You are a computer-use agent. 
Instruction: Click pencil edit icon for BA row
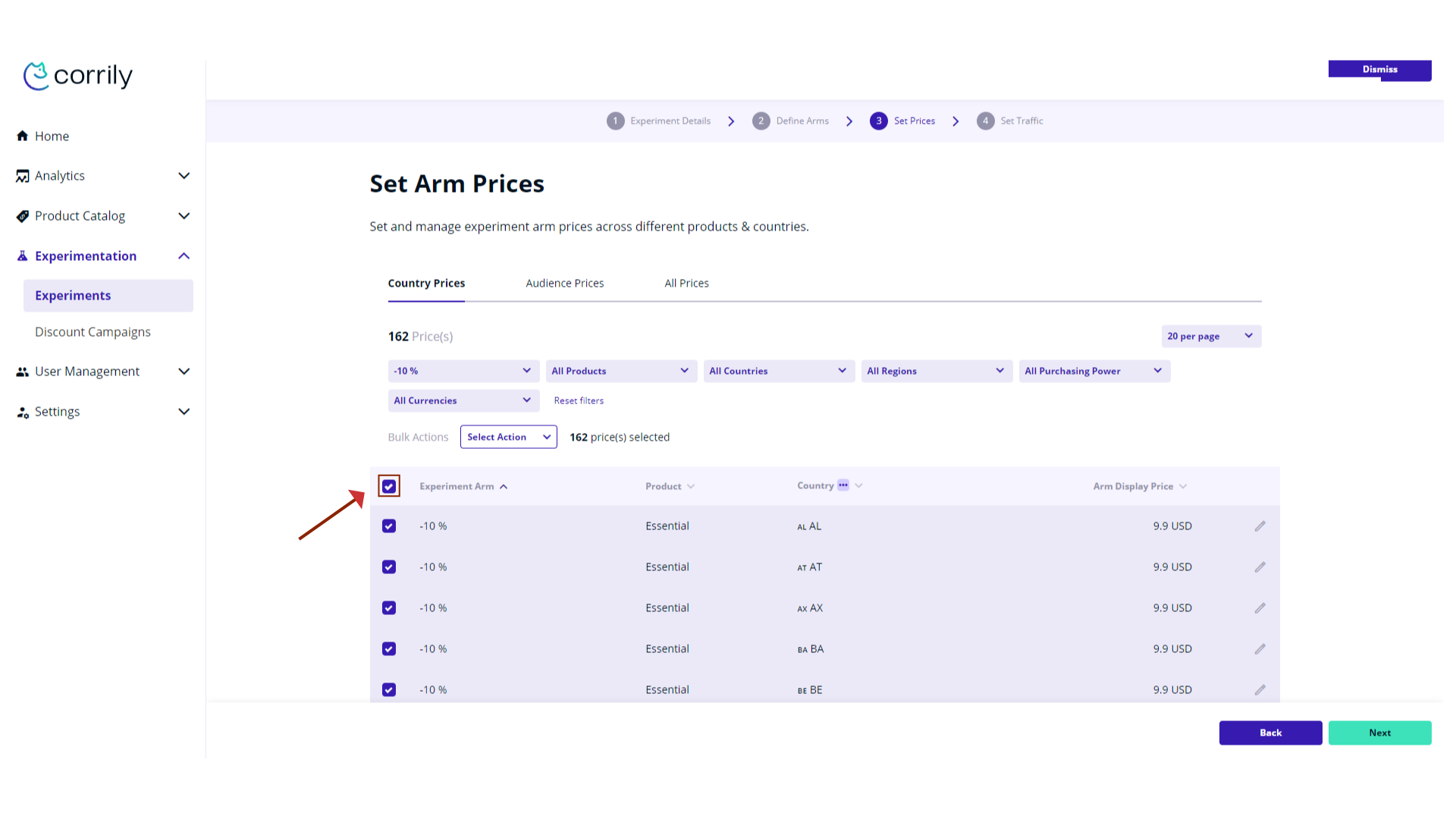click(1260, 649)
